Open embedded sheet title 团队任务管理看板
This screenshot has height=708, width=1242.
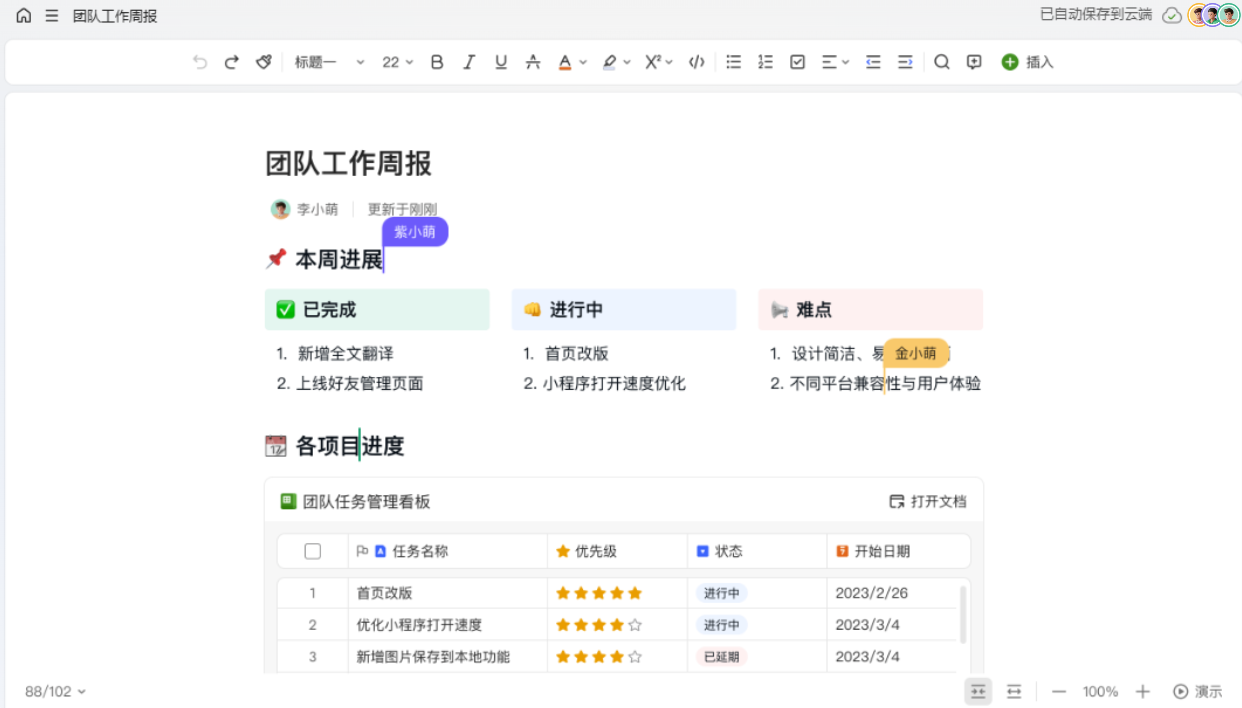point(366,501)
